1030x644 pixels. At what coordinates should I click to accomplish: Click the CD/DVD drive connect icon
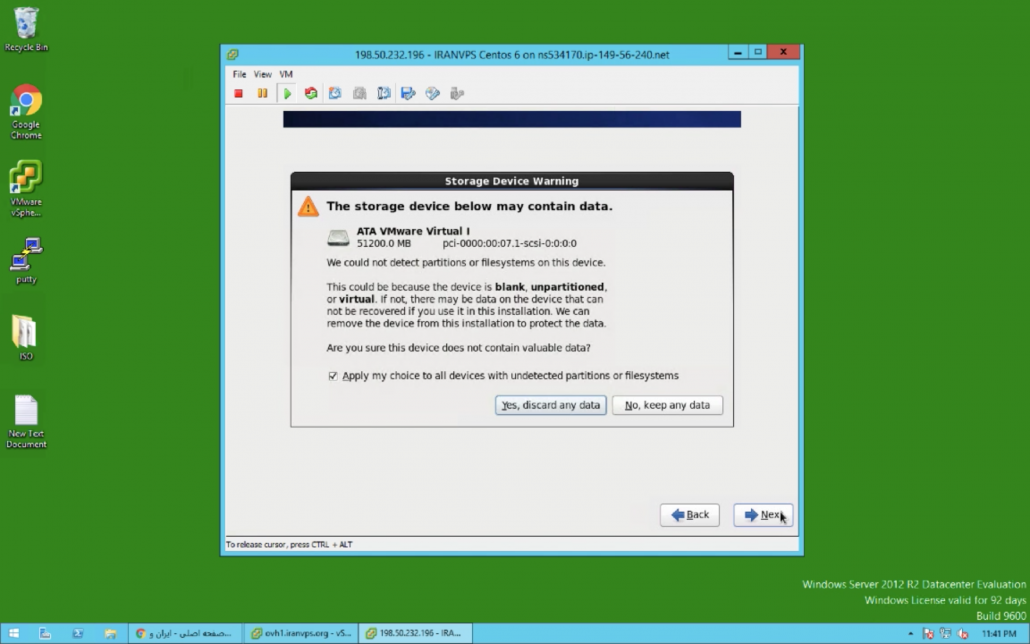432,93
